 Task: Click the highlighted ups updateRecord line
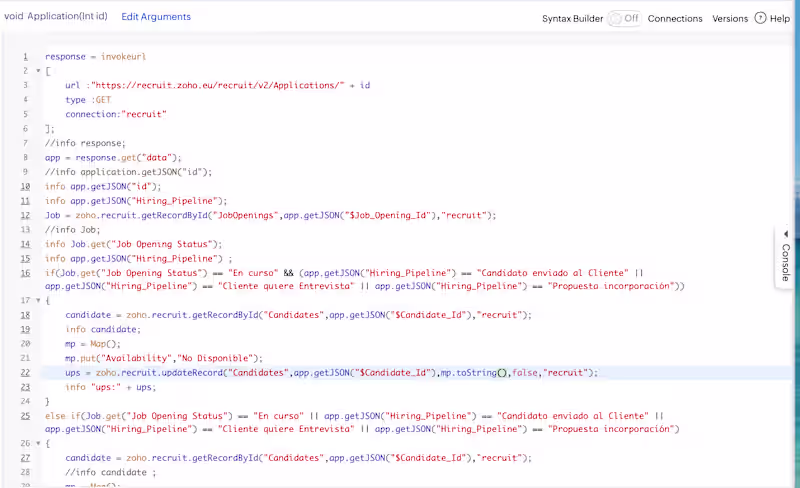pyautogui.click(x=331, y=373)
